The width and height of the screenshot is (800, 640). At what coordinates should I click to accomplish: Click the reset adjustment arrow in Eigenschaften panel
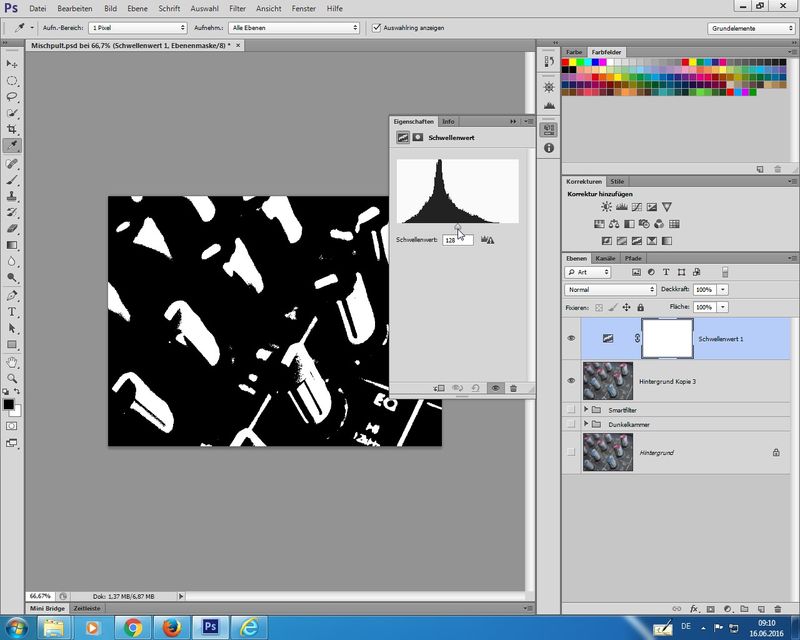point(475,388)
